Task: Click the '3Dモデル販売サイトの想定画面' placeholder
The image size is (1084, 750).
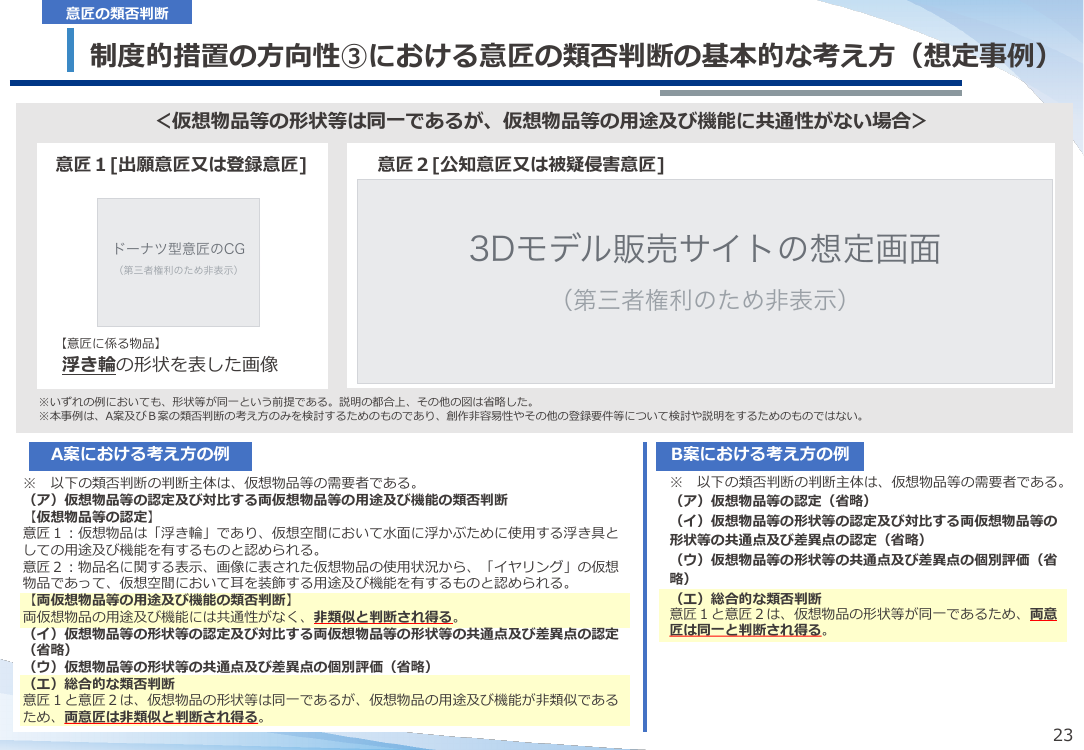Action: pyautogui.click(x=704, y=281)
